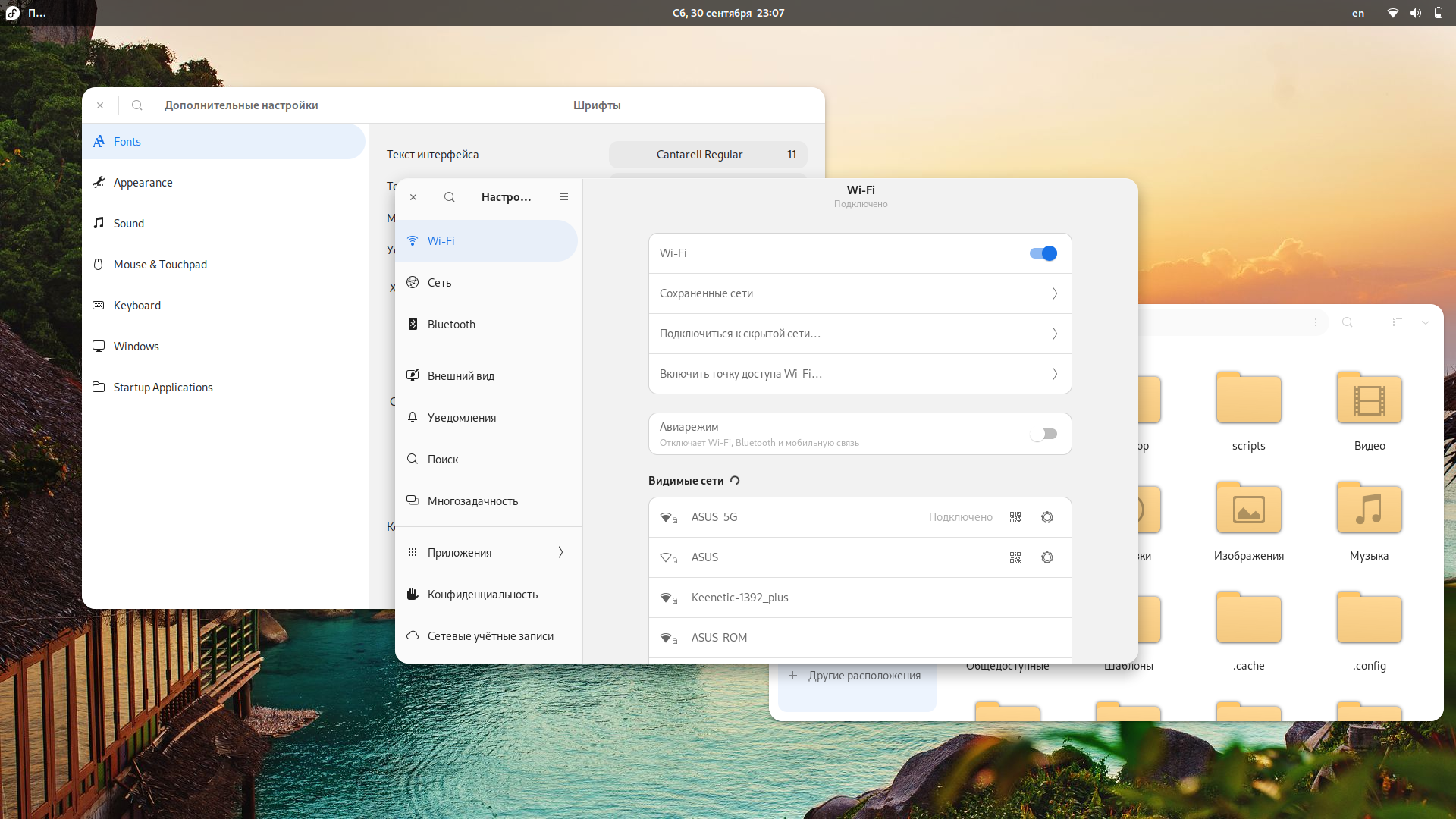Open view options dropdown in Files
Screen dimensions: 1456x819
coord(1426,322)
